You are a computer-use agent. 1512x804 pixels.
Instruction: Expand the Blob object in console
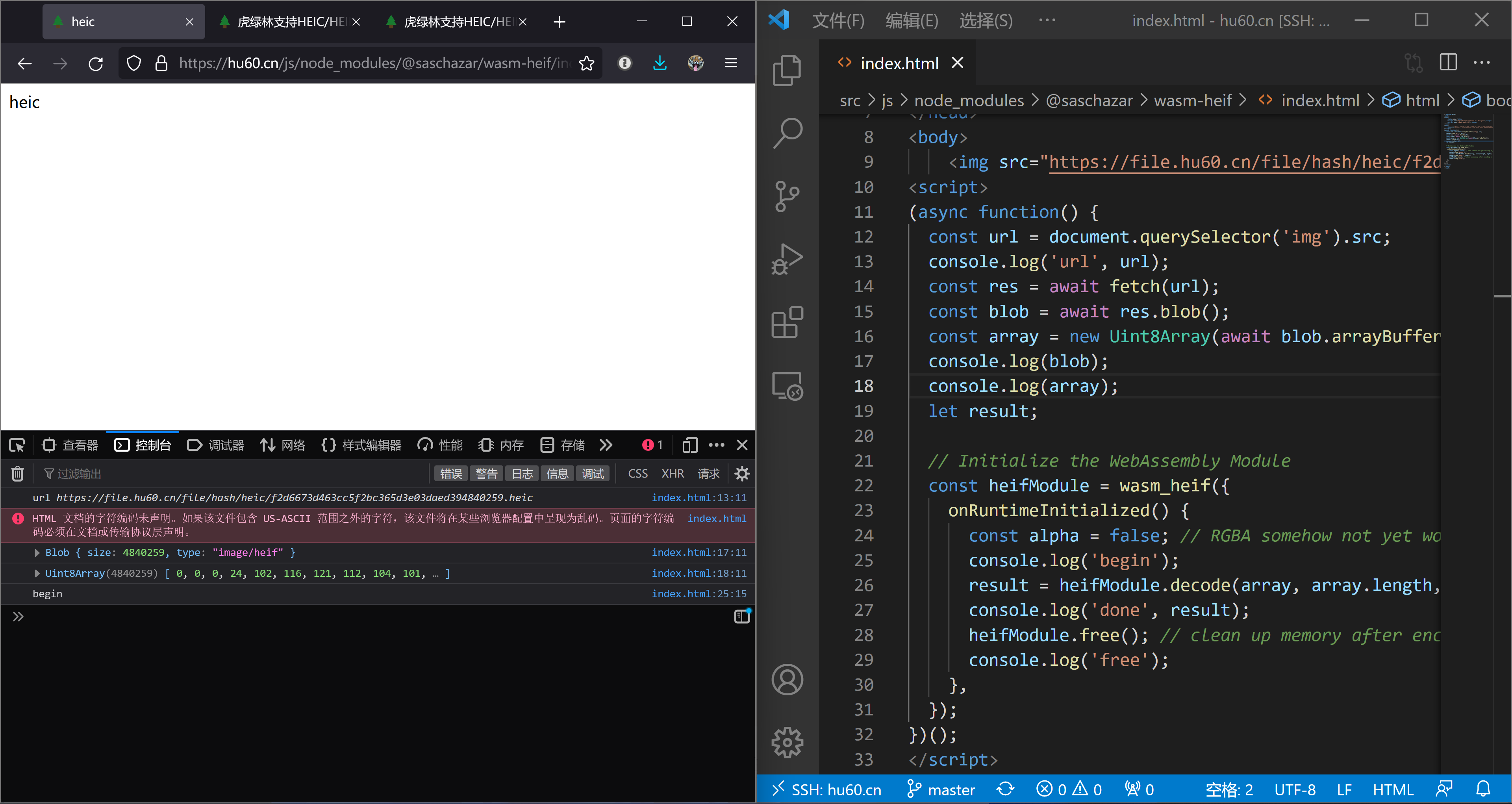37,553
